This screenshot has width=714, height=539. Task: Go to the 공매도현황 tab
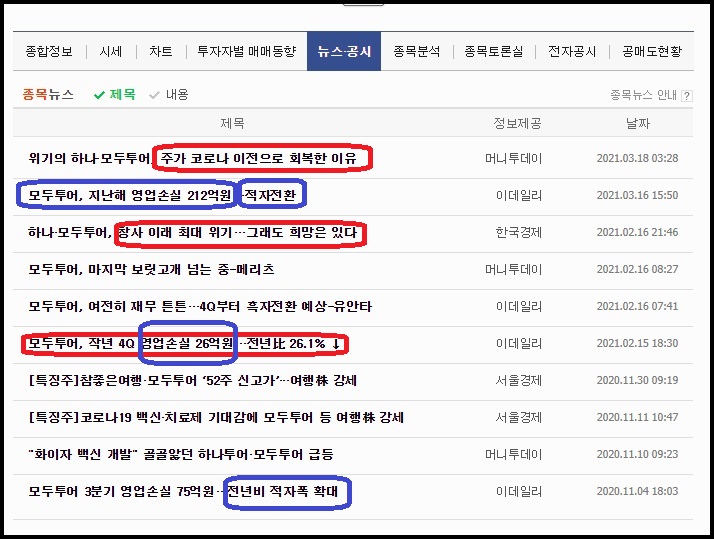pyautogui.click(x=652, y=51)
